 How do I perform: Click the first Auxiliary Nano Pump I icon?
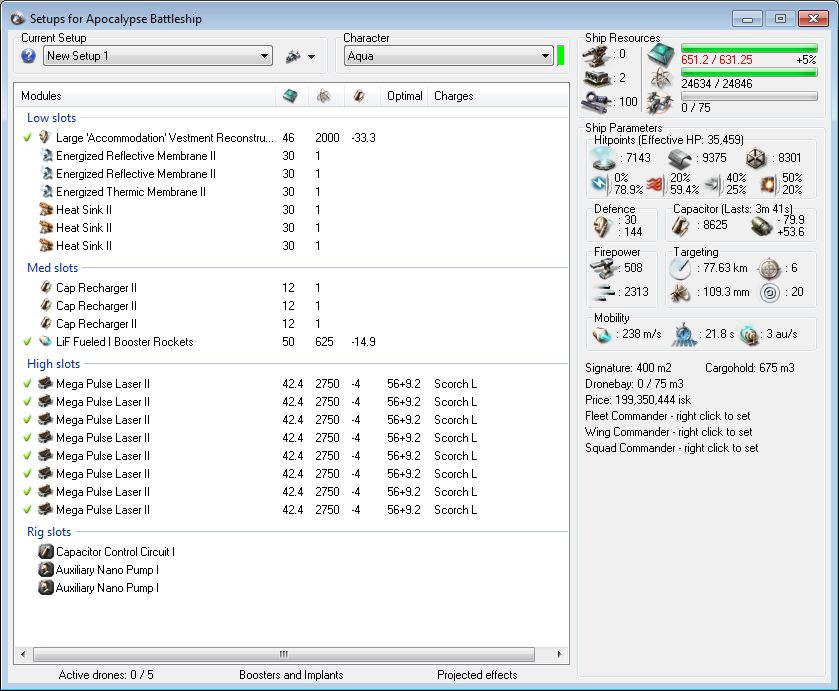(x=46, y=569)
